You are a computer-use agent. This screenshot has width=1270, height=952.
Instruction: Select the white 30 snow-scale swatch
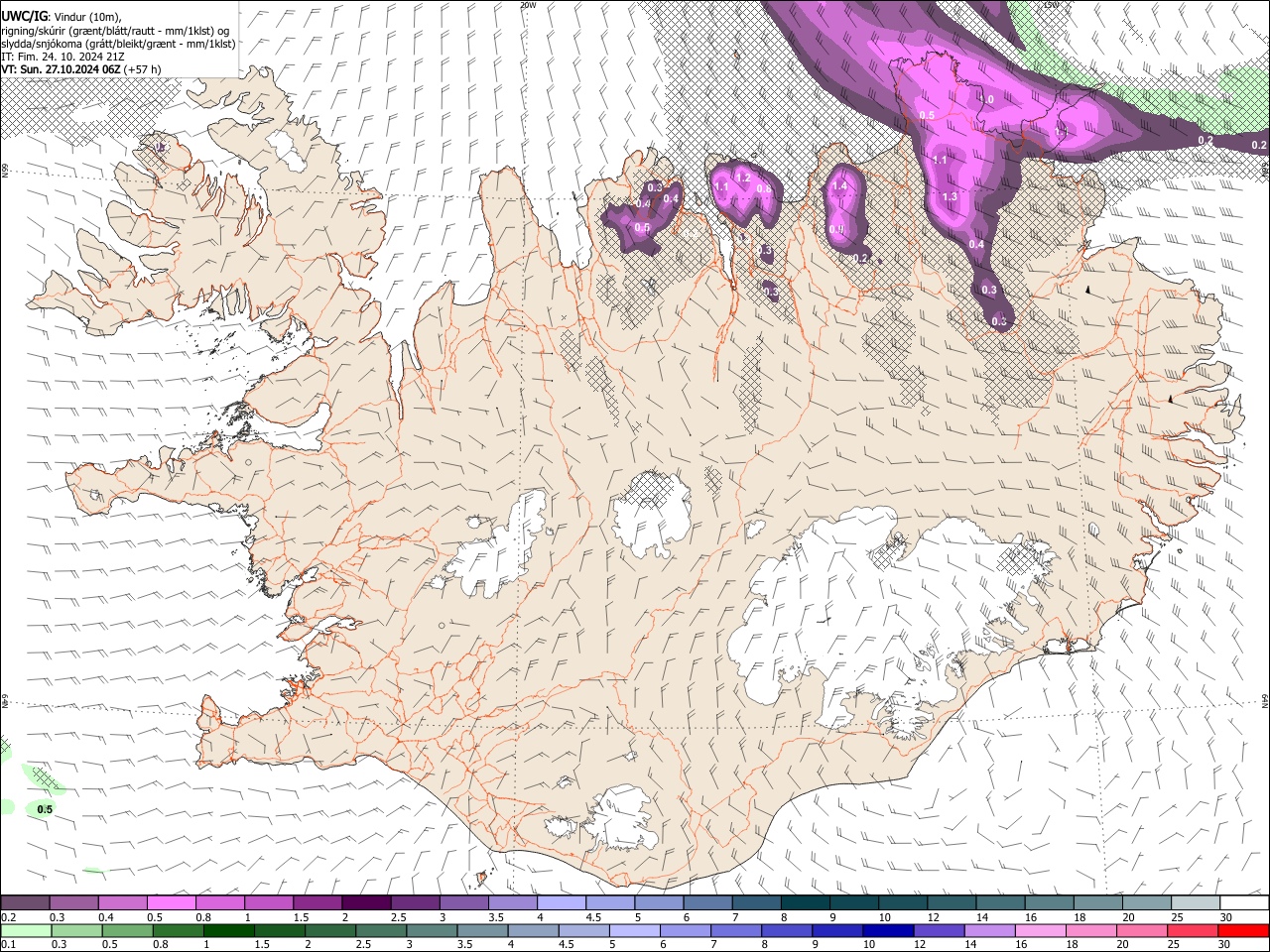1245,902
